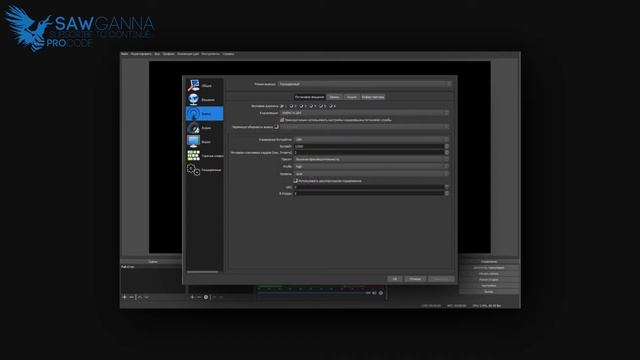This screenshot has width=640, height=360.
Task: Open the Preset dropdown
Action: pos(371,159)
